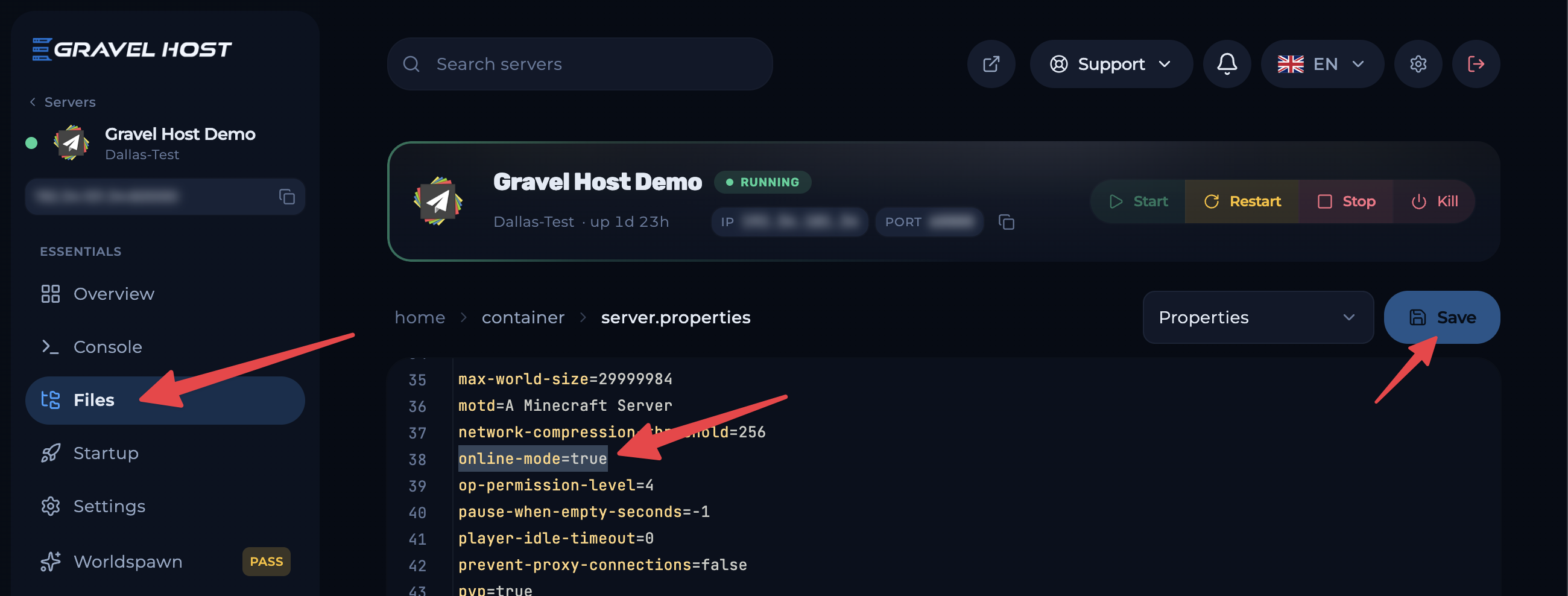Screen dimensions: 1568x596
Task: Click the logout icon button
Action: [1476, 64]
